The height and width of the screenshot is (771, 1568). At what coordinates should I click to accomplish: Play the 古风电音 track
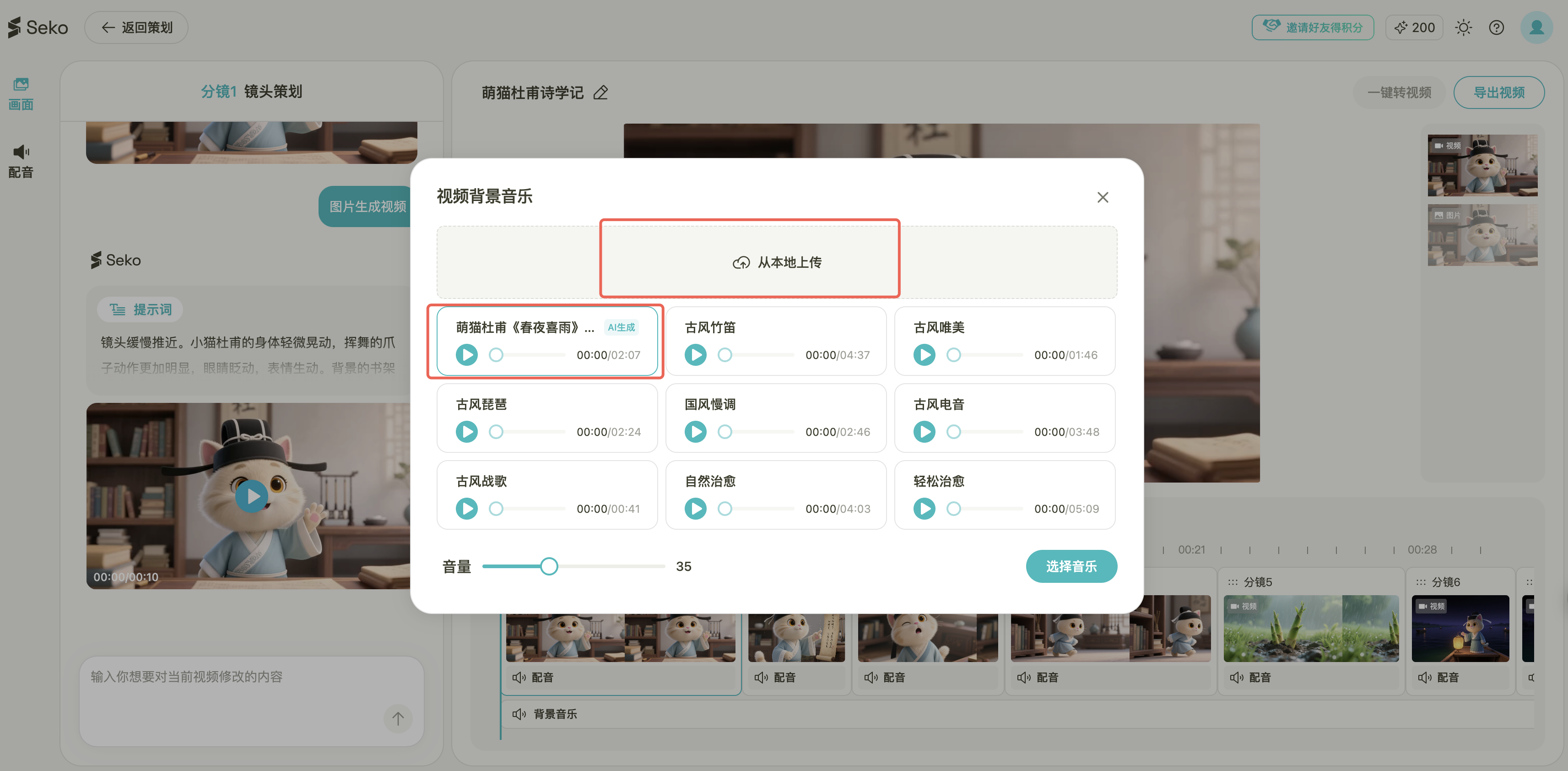[924, 431]
